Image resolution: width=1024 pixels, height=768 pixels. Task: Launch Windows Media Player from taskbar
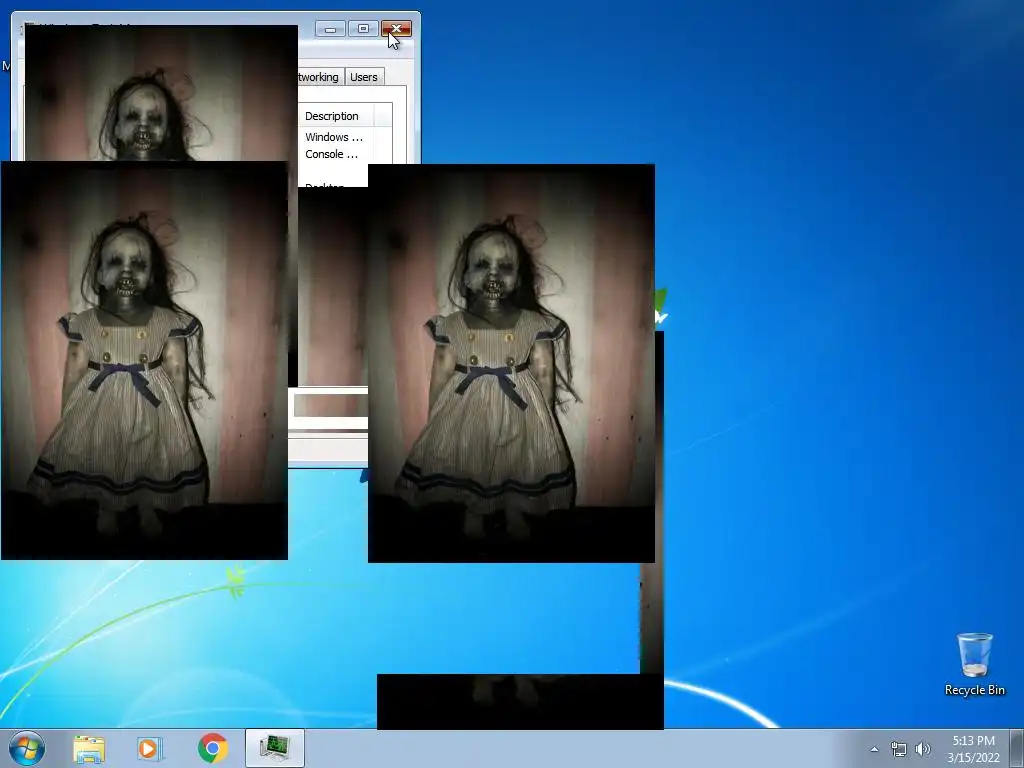click(150, 748)
